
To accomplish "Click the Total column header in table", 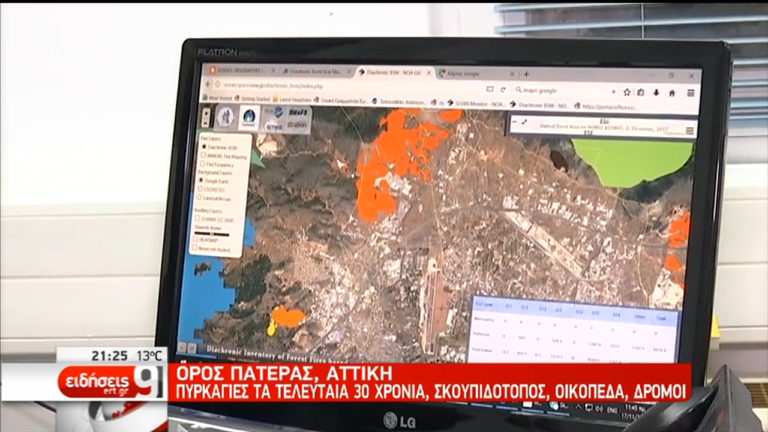I will (x=661, y=318).
